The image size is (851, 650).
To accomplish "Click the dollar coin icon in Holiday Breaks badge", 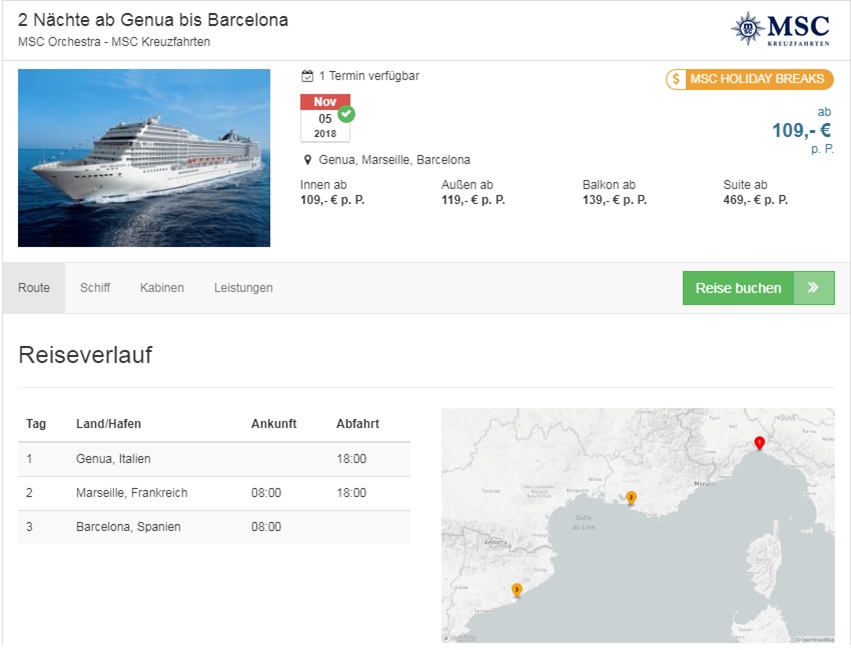I will [676, 79].
